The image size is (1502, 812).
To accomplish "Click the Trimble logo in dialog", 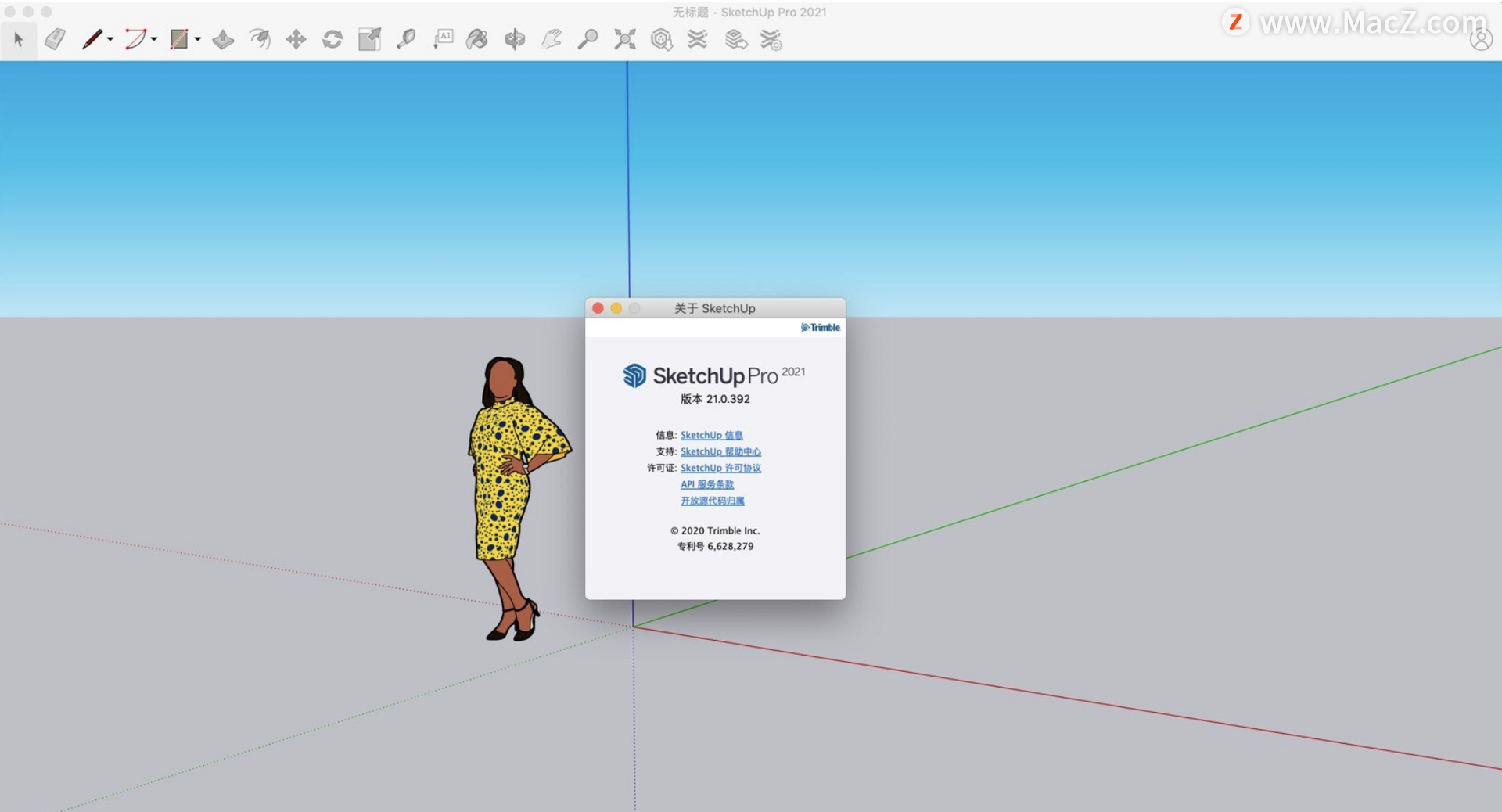I will [x=820, y=327].
